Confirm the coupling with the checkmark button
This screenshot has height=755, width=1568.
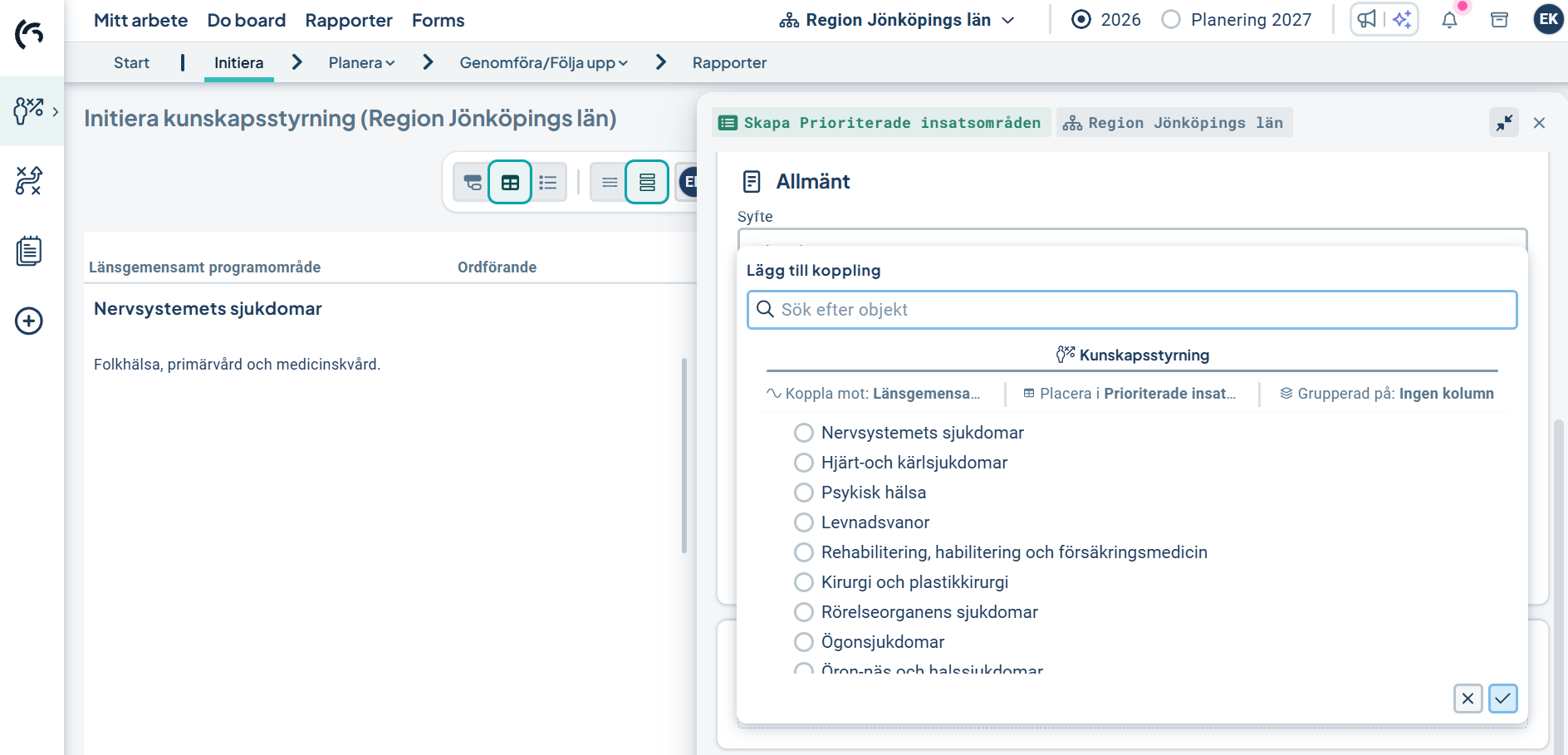[1502, 699]
